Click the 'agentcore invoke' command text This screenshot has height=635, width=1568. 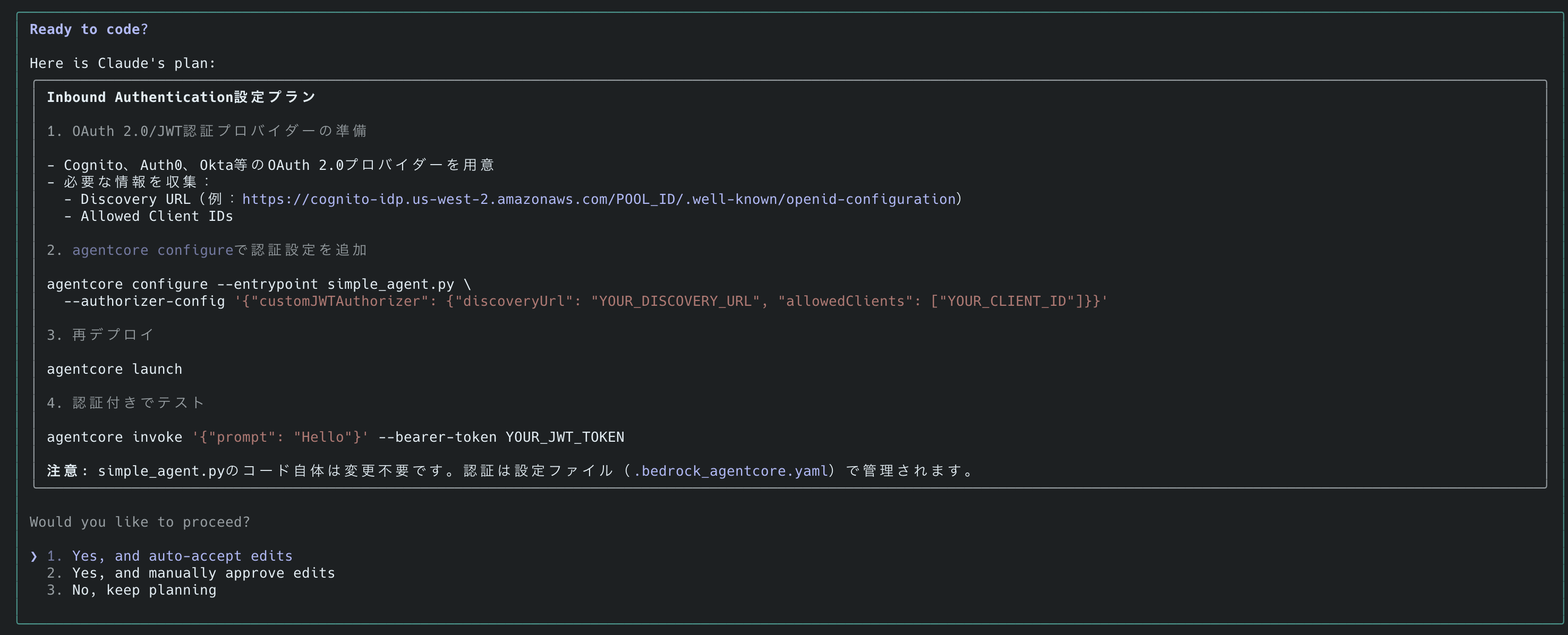[114, 437]
